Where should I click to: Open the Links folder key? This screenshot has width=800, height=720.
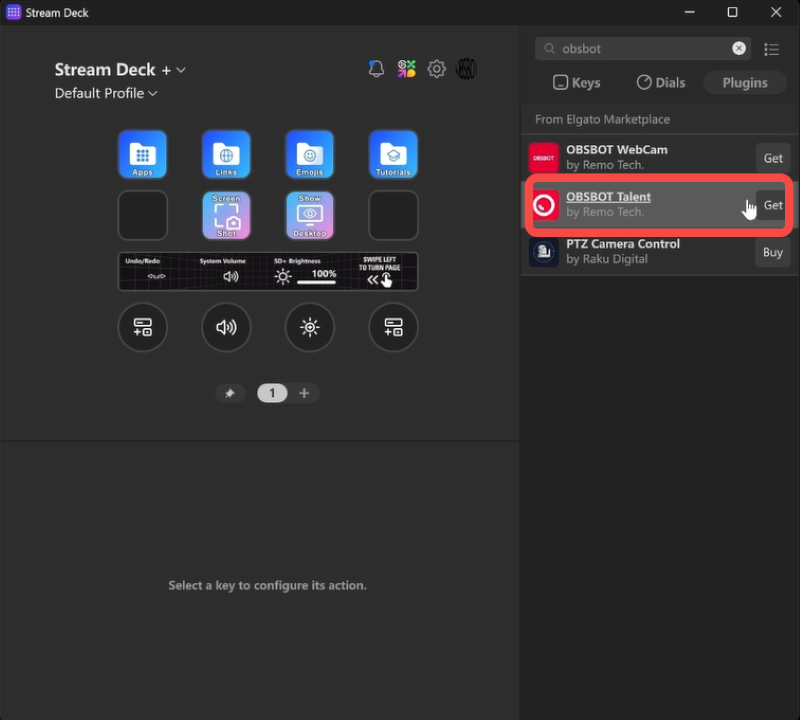point(226,154)
